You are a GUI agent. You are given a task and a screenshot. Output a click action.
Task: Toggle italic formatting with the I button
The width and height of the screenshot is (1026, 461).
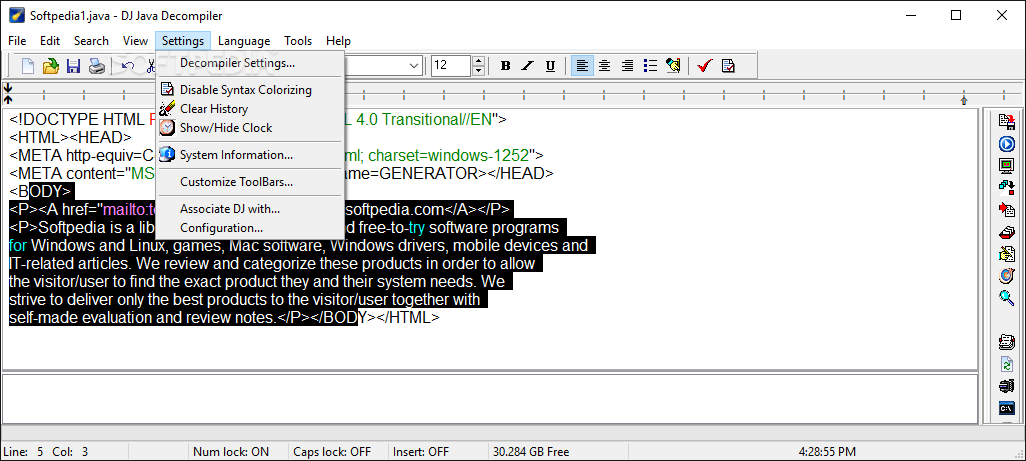[527, 65]
